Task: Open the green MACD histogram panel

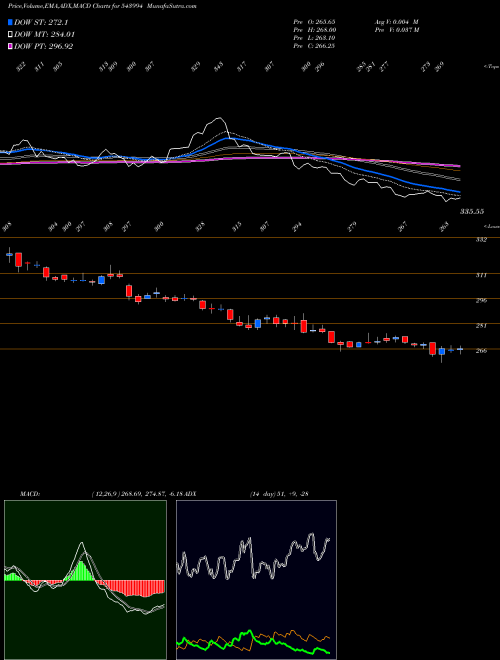Action: (85, 580)
